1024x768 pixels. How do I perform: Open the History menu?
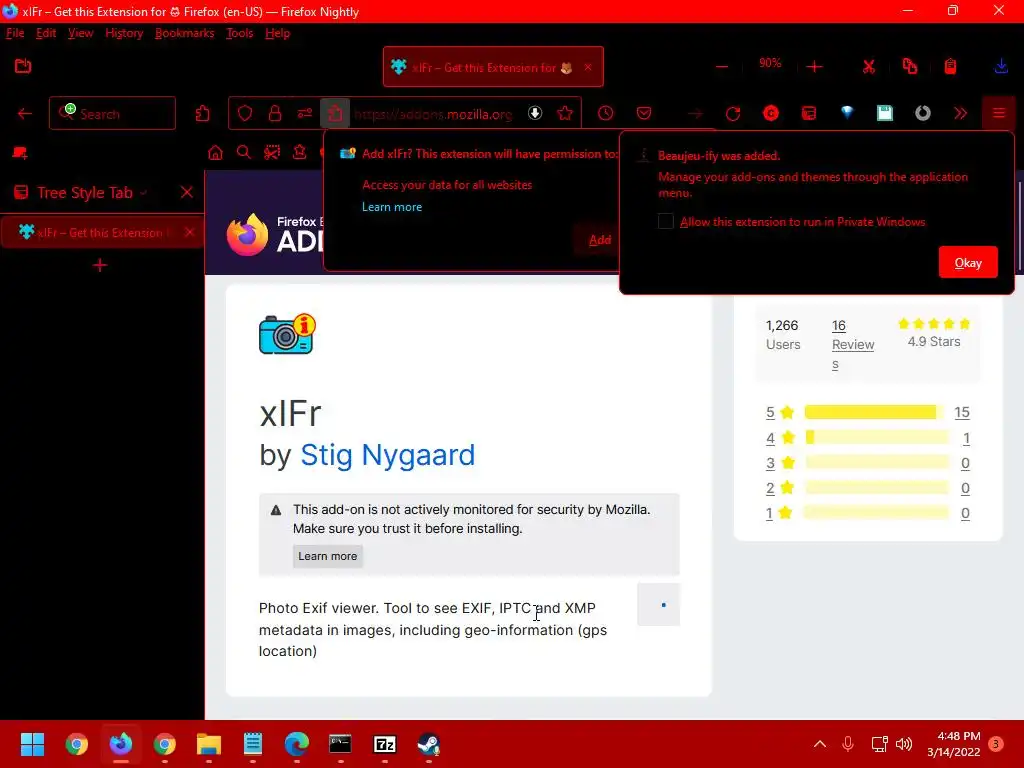[x=124, y=33]
